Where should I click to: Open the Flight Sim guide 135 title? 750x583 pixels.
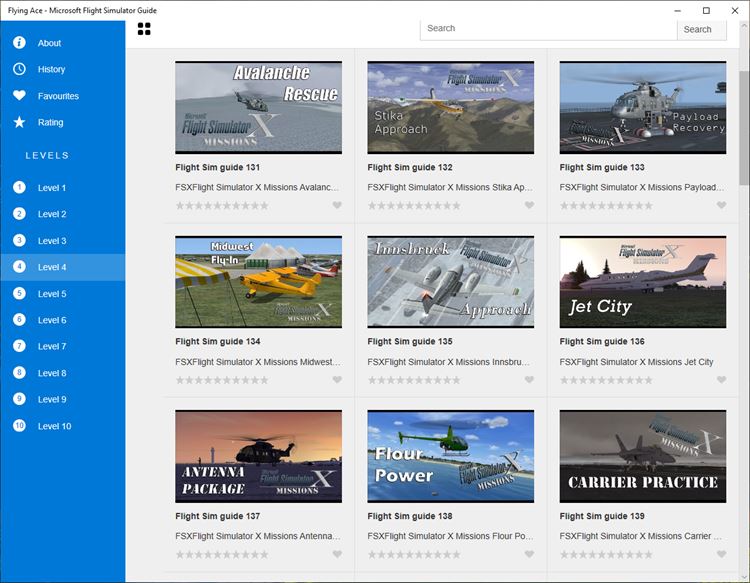click(x=410, y=341)
